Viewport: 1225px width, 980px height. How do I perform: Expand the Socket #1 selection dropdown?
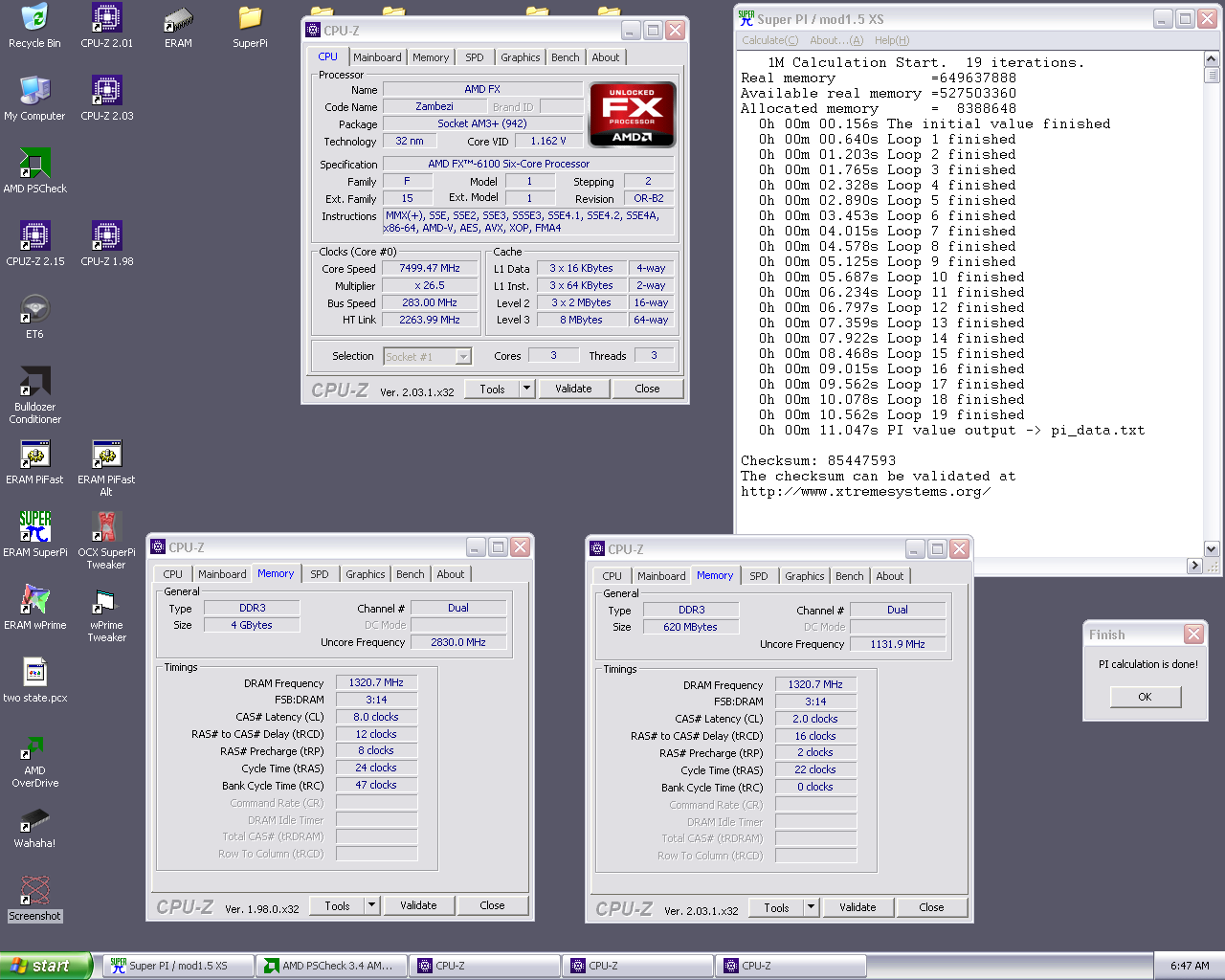[463, 357]
